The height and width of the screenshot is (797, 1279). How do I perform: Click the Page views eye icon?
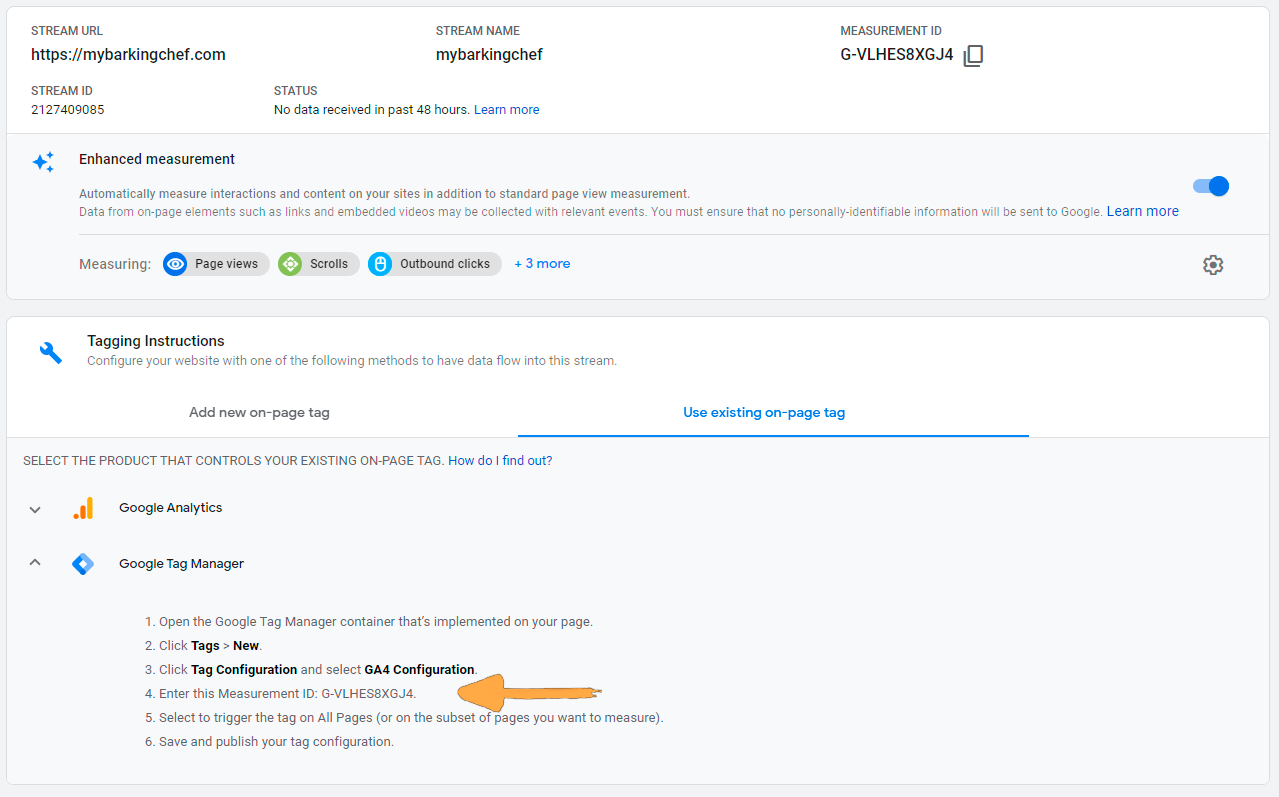(176, 264)
